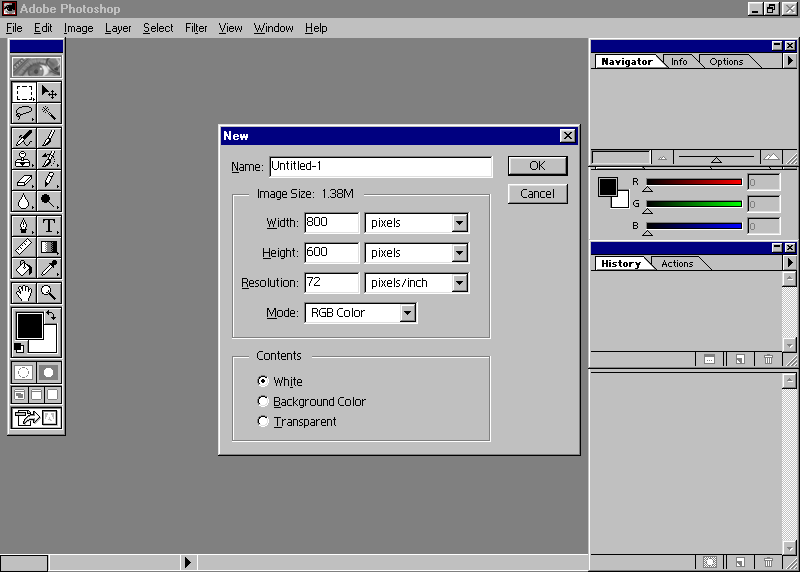
Task: Click the History palette trash icon
Action: pos(768,360)
